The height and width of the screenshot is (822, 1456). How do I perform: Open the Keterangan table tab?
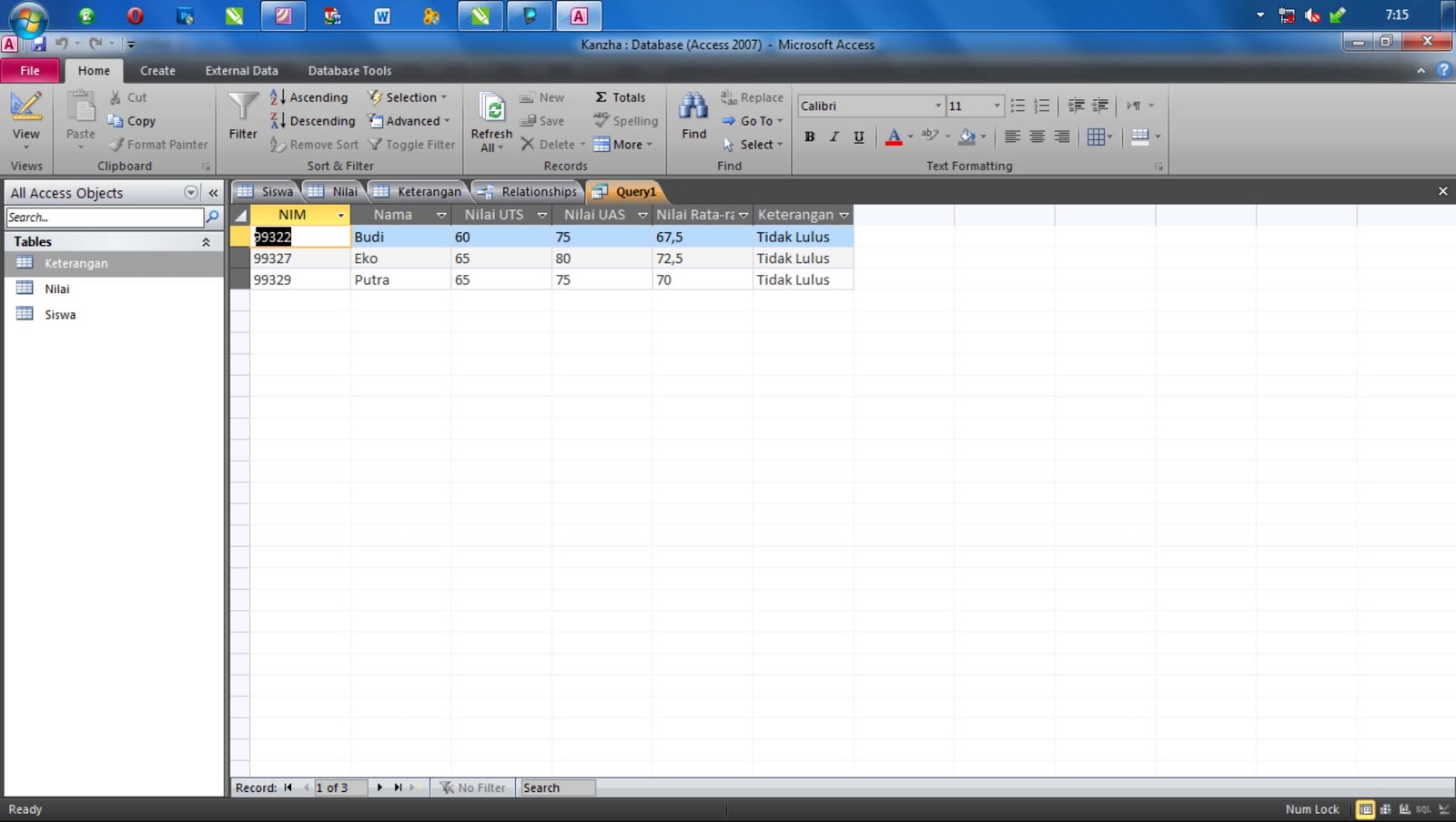425,191
